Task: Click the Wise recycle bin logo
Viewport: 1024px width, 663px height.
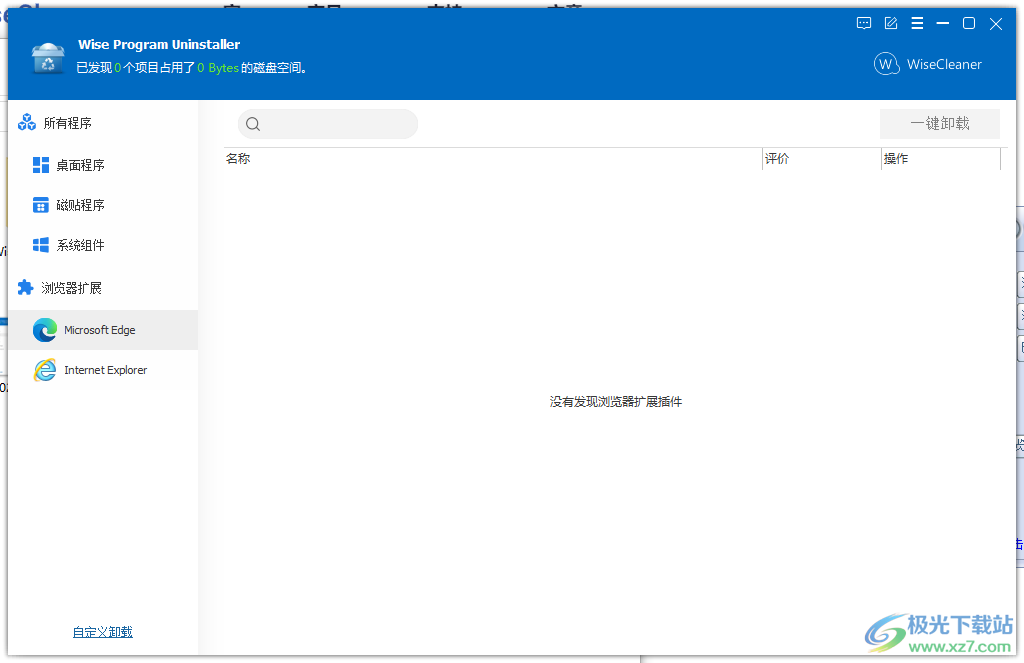Action: point(48,58)
